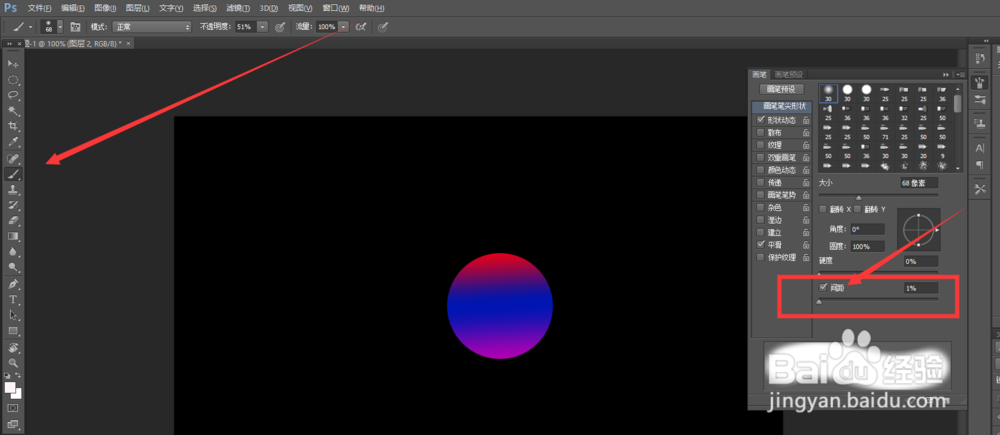The height and width of the screenshot is (435, 1000).
Task: Toggle tablet pressure for size icon
Action: (383, 27)
